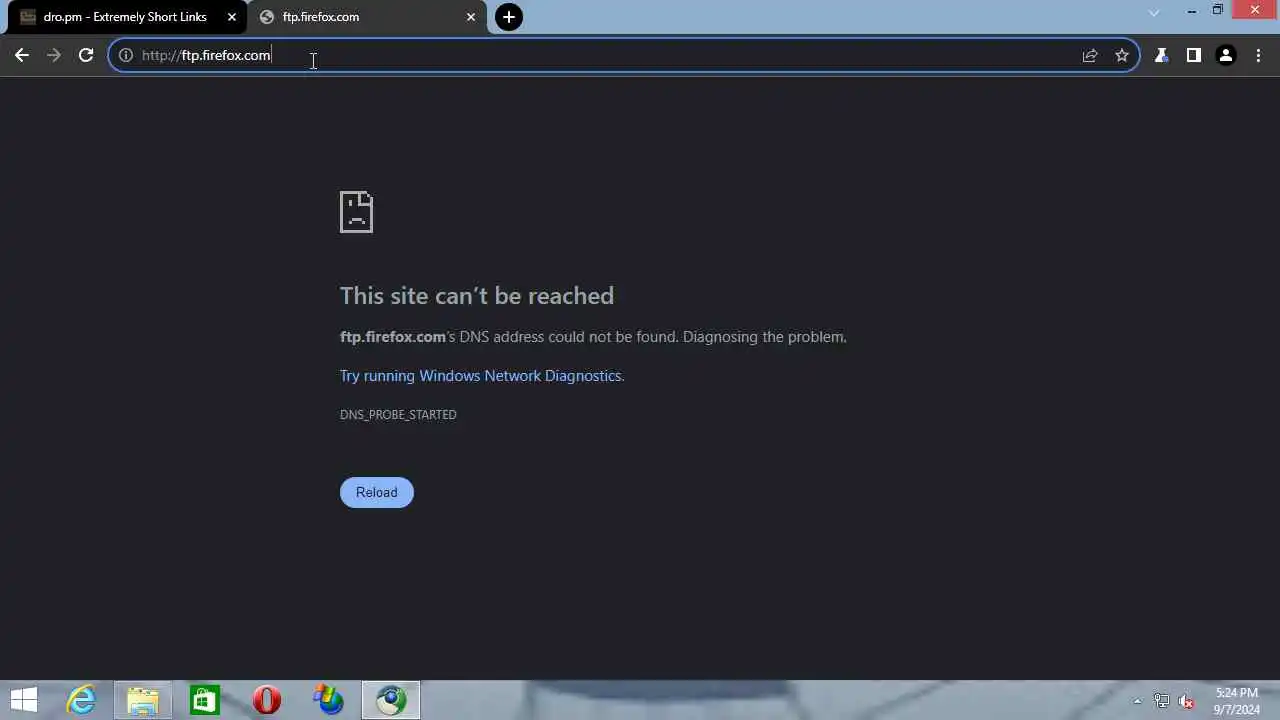Minimize the browser window
The image size is (1280, 720).
point(1192,11)
